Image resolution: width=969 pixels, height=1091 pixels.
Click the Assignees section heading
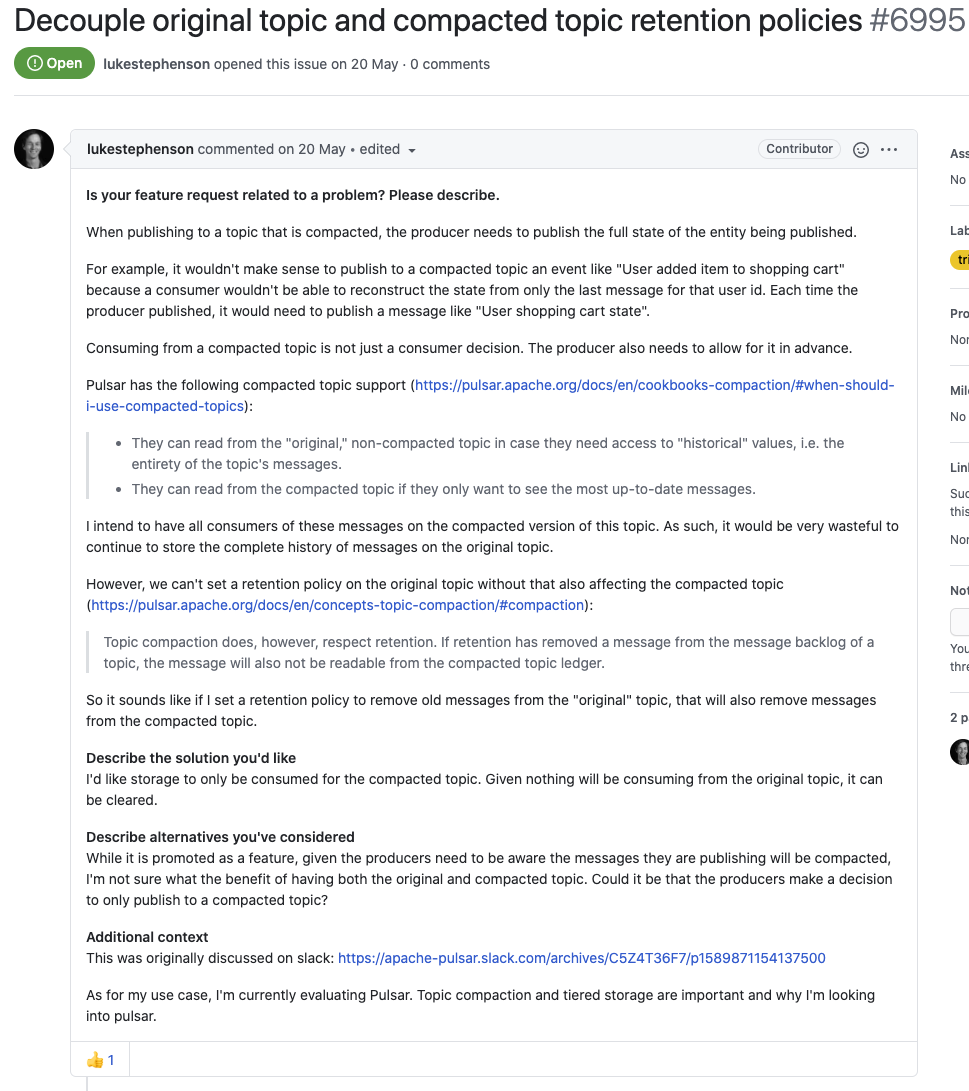coord(958,153)
